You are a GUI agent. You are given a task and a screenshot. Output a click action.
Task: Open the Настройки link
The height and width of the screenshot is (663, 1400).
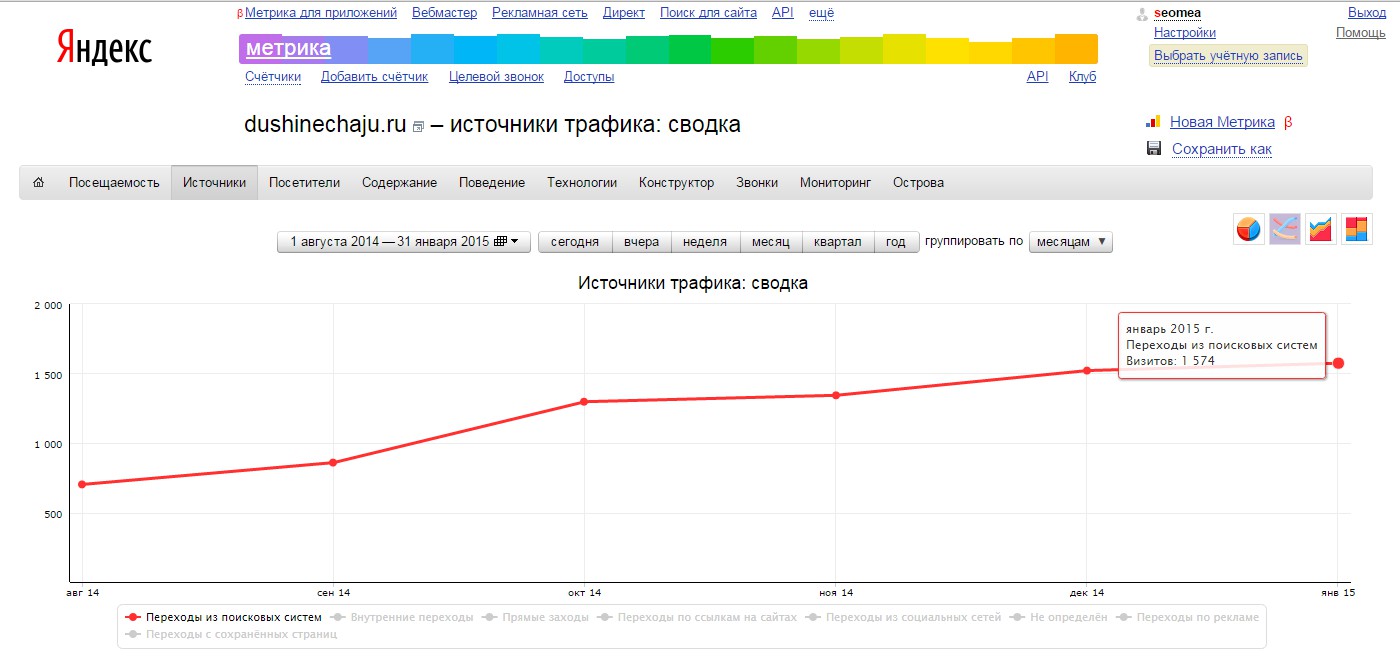1185,33
